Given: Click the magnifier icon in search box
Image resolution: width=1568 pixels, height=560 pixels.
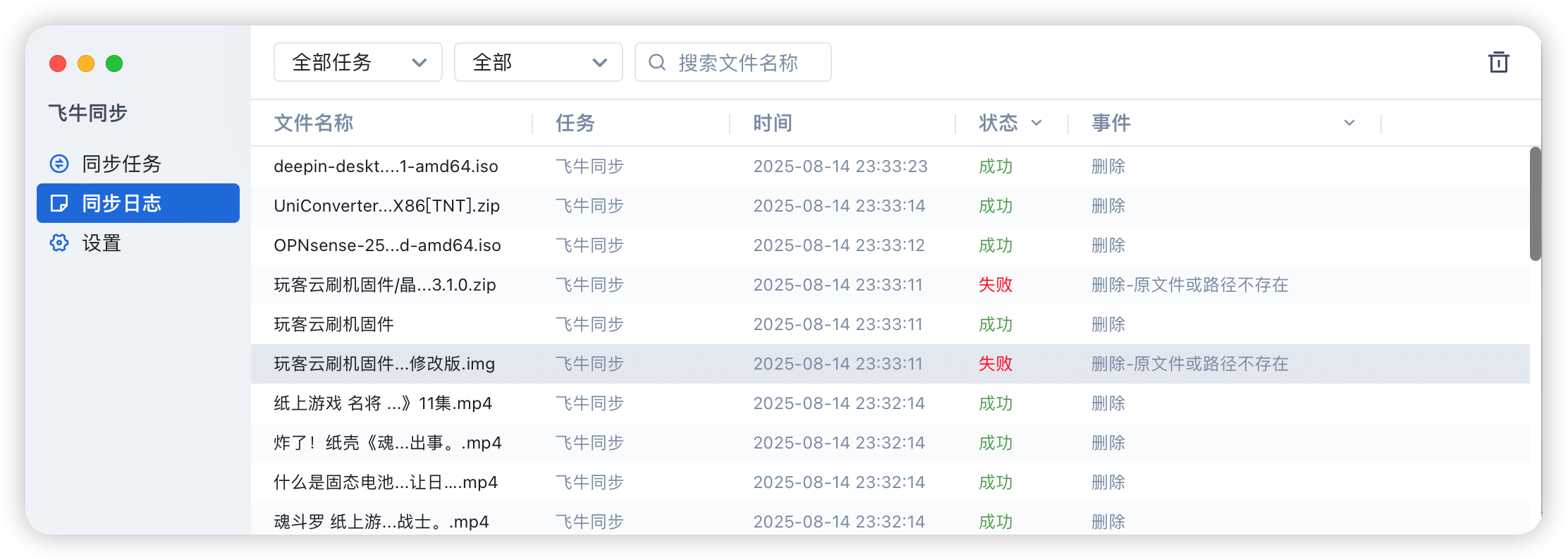Looking at the screenshot, I should (657, 62).
